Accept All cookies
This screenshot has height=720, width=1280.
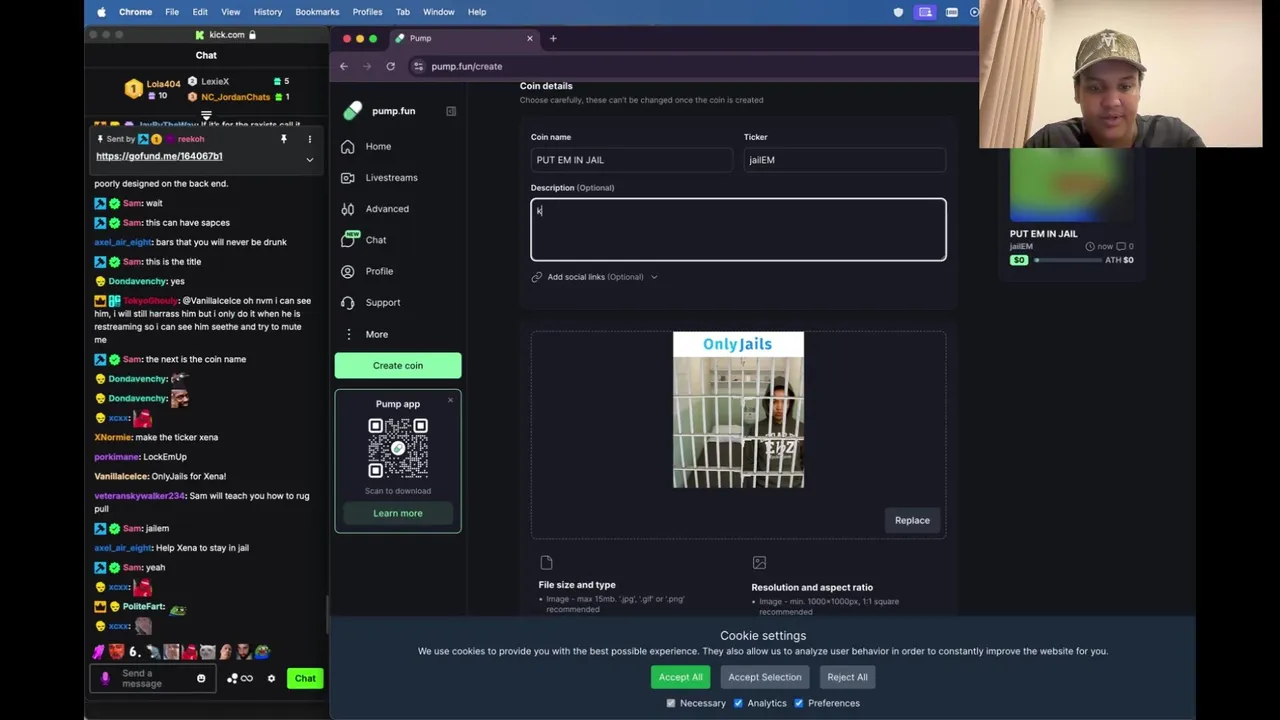tap(681, 677)
